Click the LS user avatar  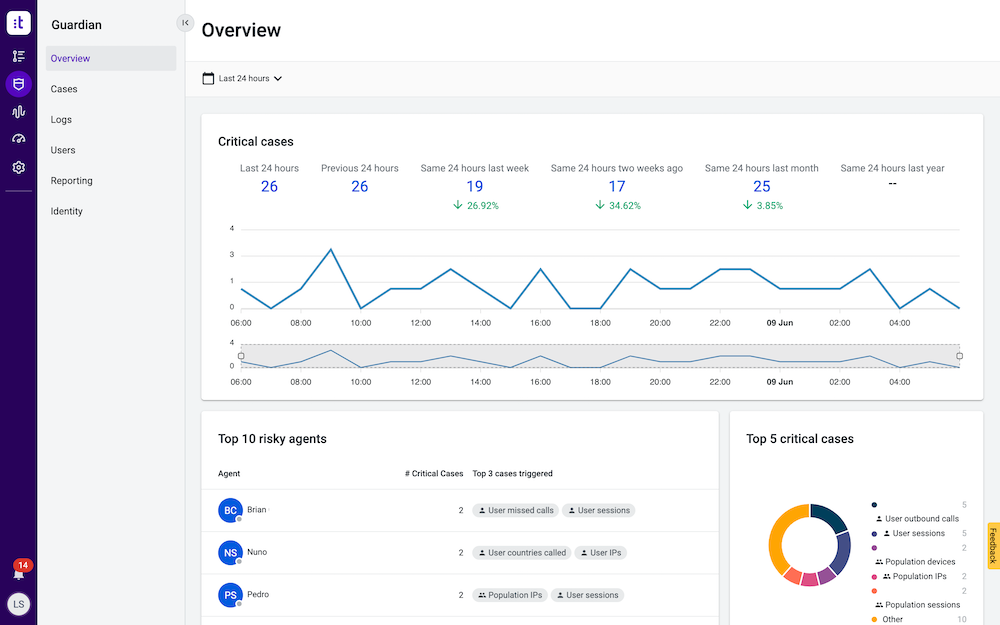pyautogui.click(x=18, y=604)
